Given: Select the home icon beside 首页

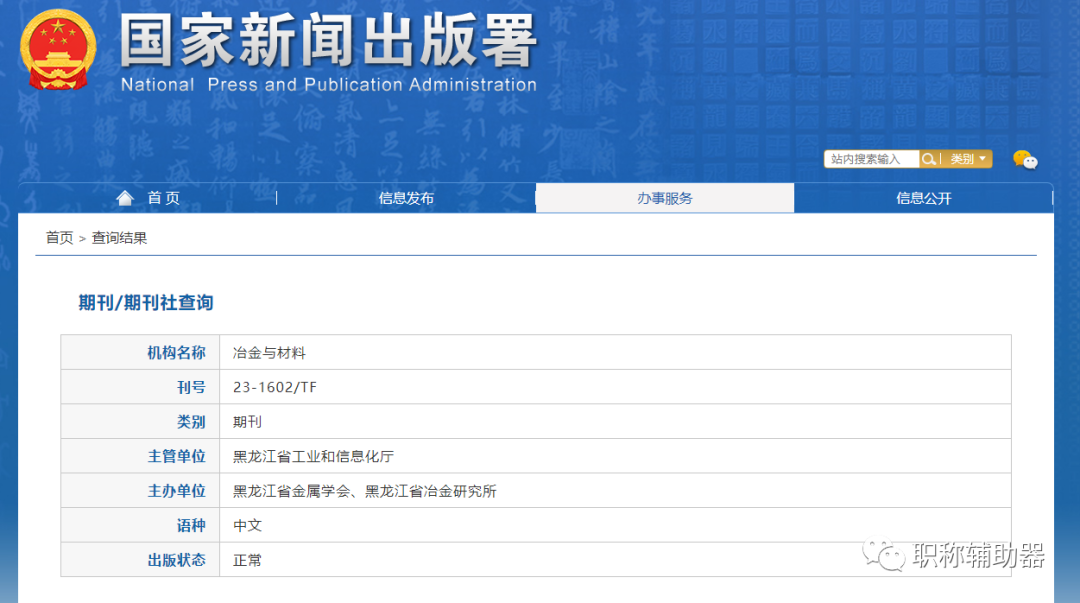Looking at the screenshot, I should point(124,197).
